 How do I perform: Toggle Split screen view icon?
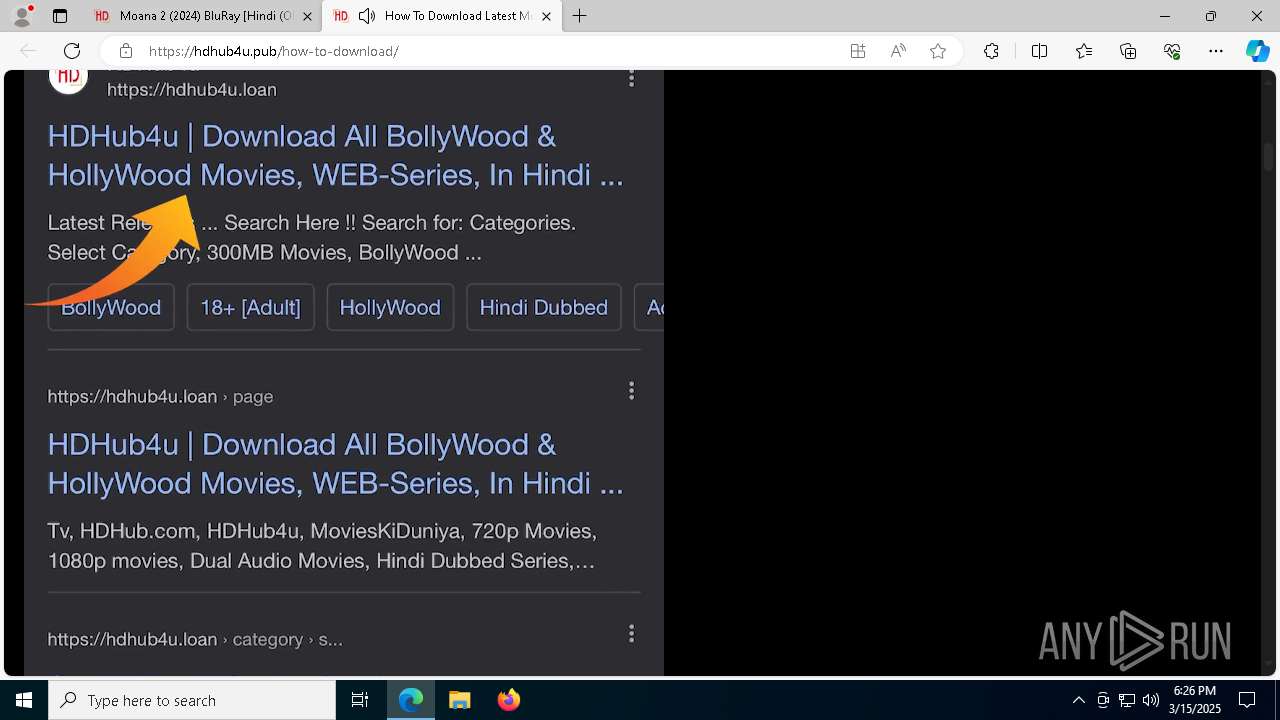1039,51
